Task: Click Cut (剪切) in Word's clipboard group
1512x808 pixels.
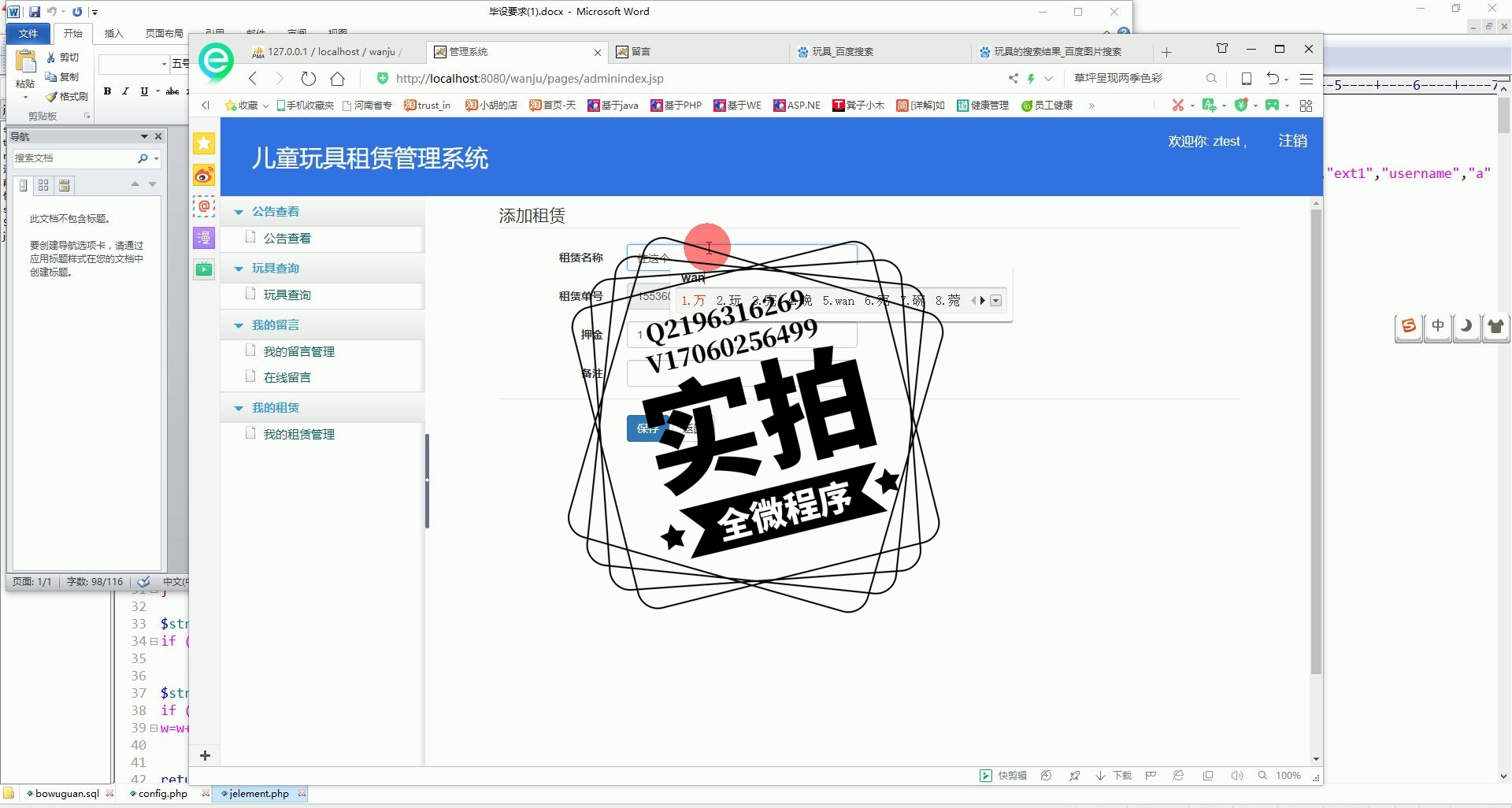Action: coord(63,57)
